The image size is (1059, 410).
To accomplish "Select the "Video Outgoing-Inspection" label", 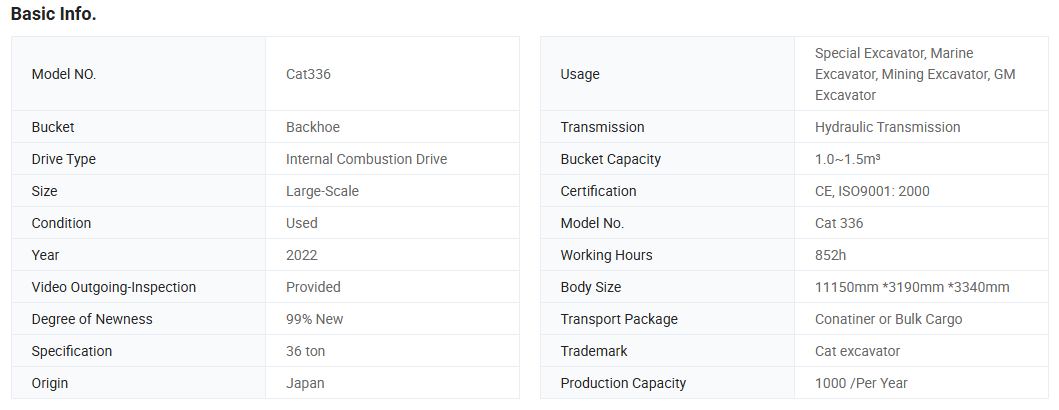I will tap(113, 287).
